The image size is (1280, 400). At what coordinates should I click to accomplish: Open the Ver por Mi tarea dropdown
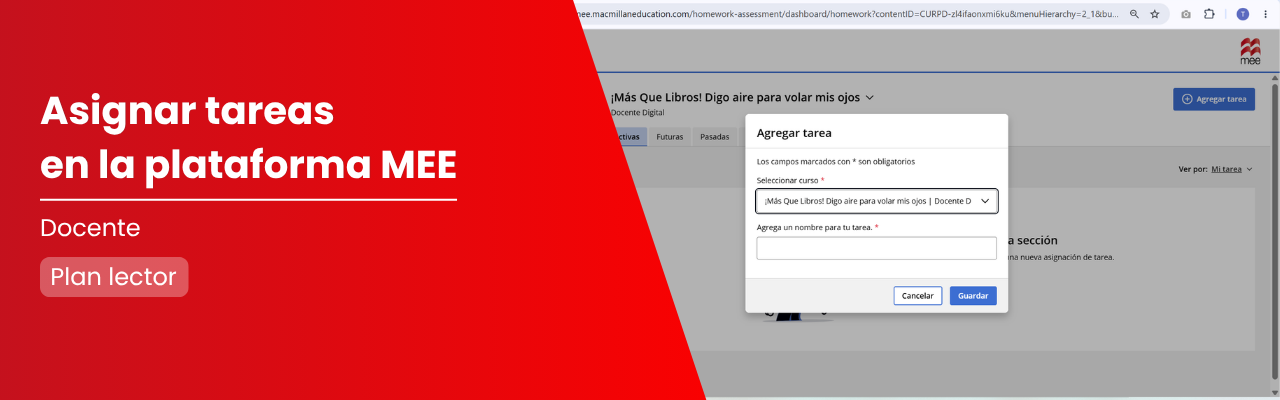tap(1231, 169)
